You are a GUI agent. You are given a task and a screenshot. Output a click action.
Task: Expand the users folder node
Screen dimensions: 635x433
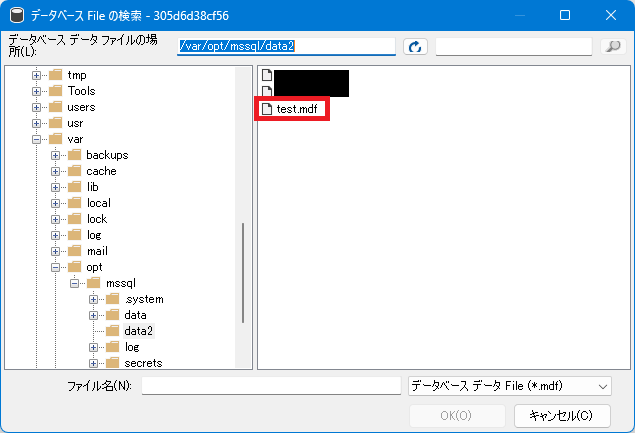click(36, 107)
